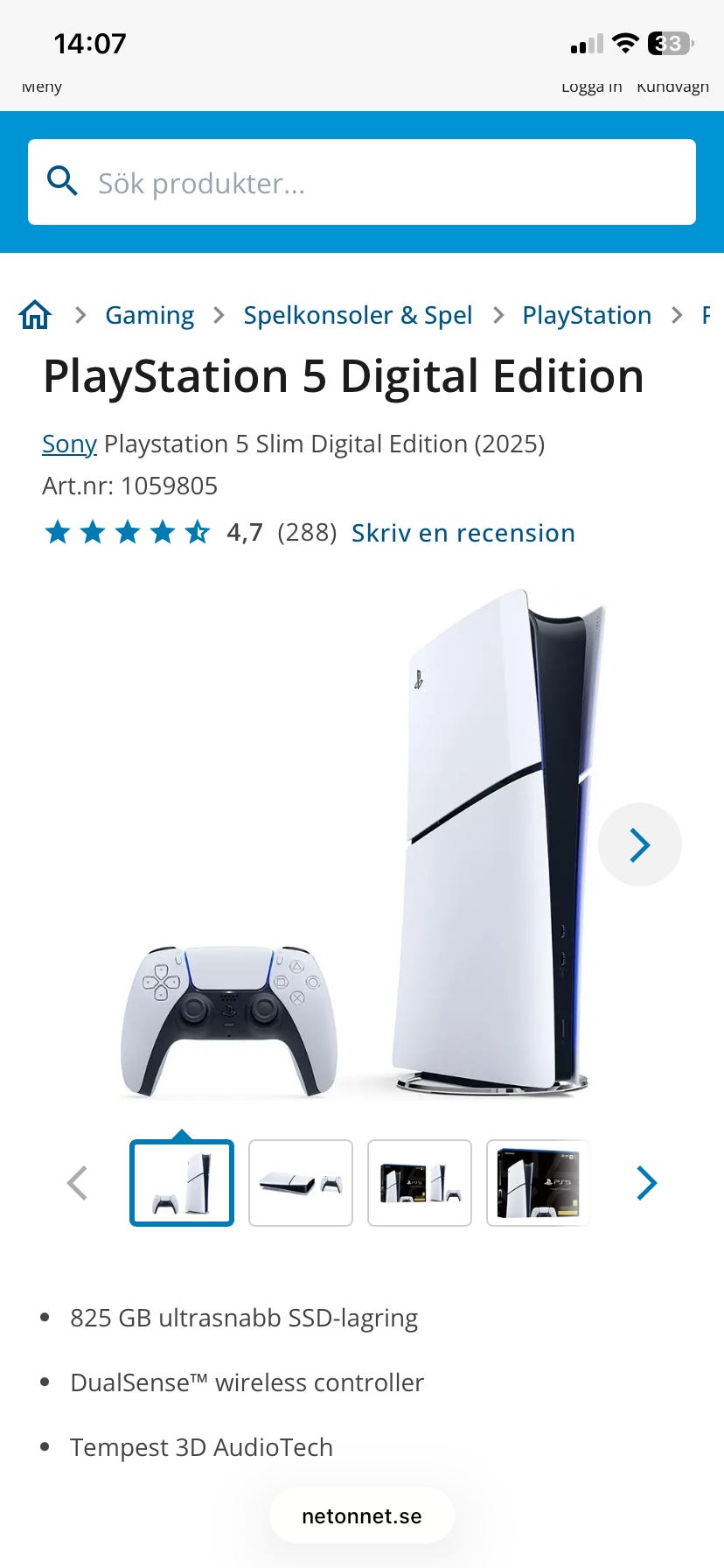Select the PS5 retail box thumbnail
The image size is (724, 1568).
539,1183
